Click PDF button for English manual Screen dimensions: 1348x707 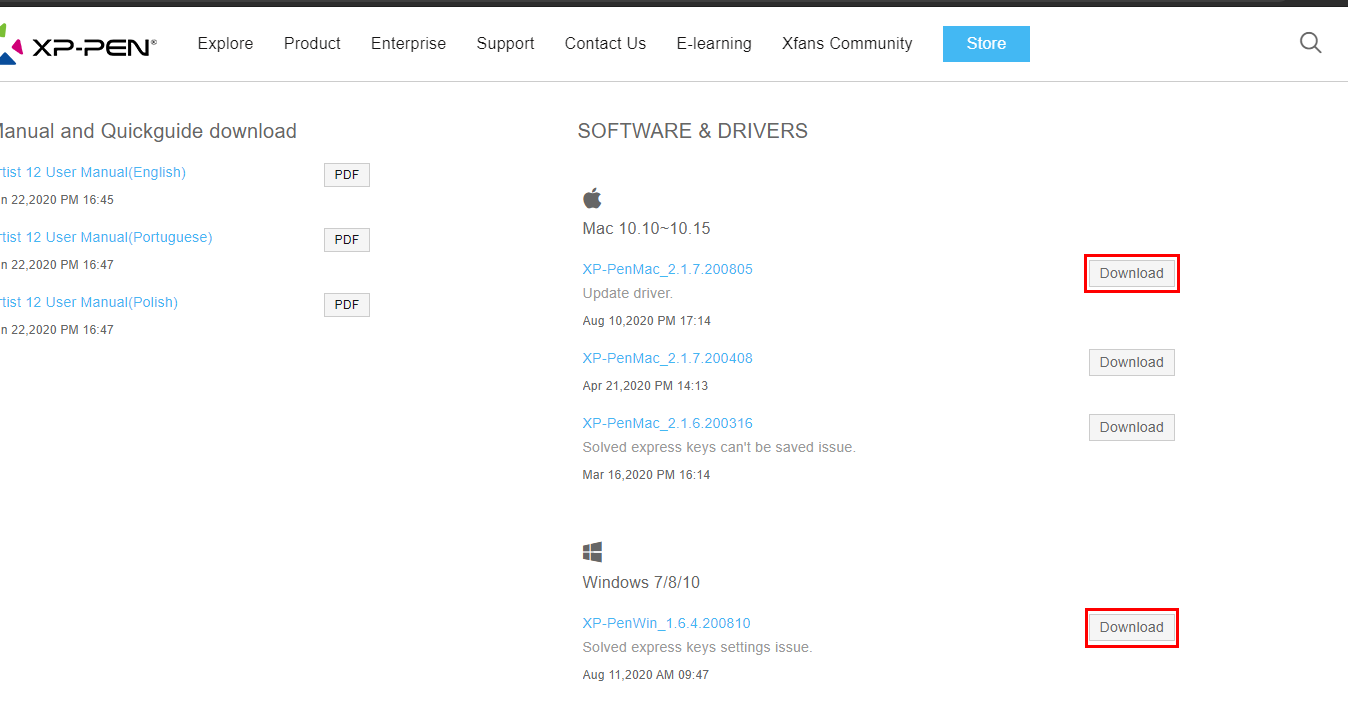pyautogui.click(x=347, y=175)
